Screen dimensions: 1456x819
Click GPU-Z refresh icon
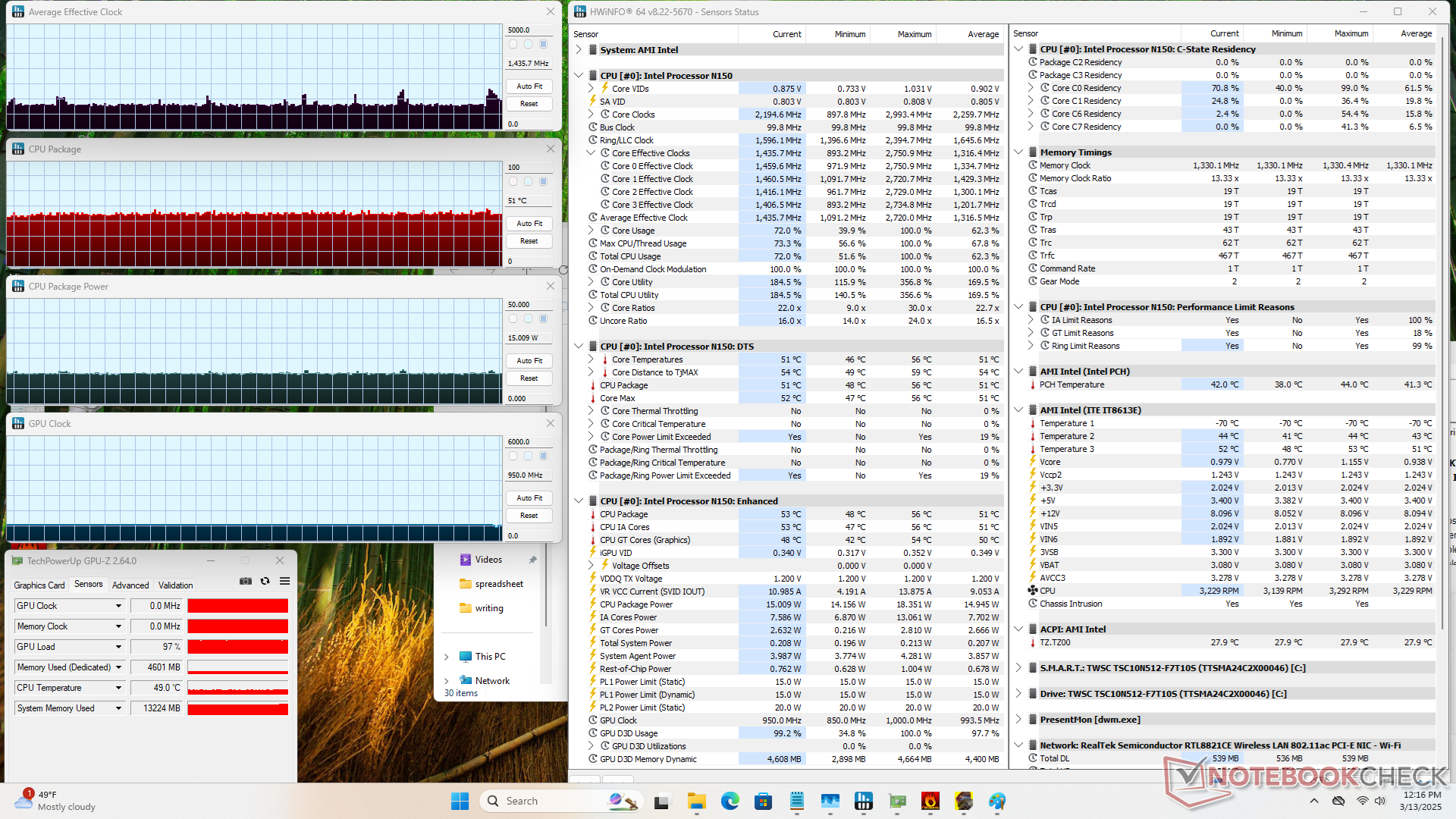tap(265, 581)
